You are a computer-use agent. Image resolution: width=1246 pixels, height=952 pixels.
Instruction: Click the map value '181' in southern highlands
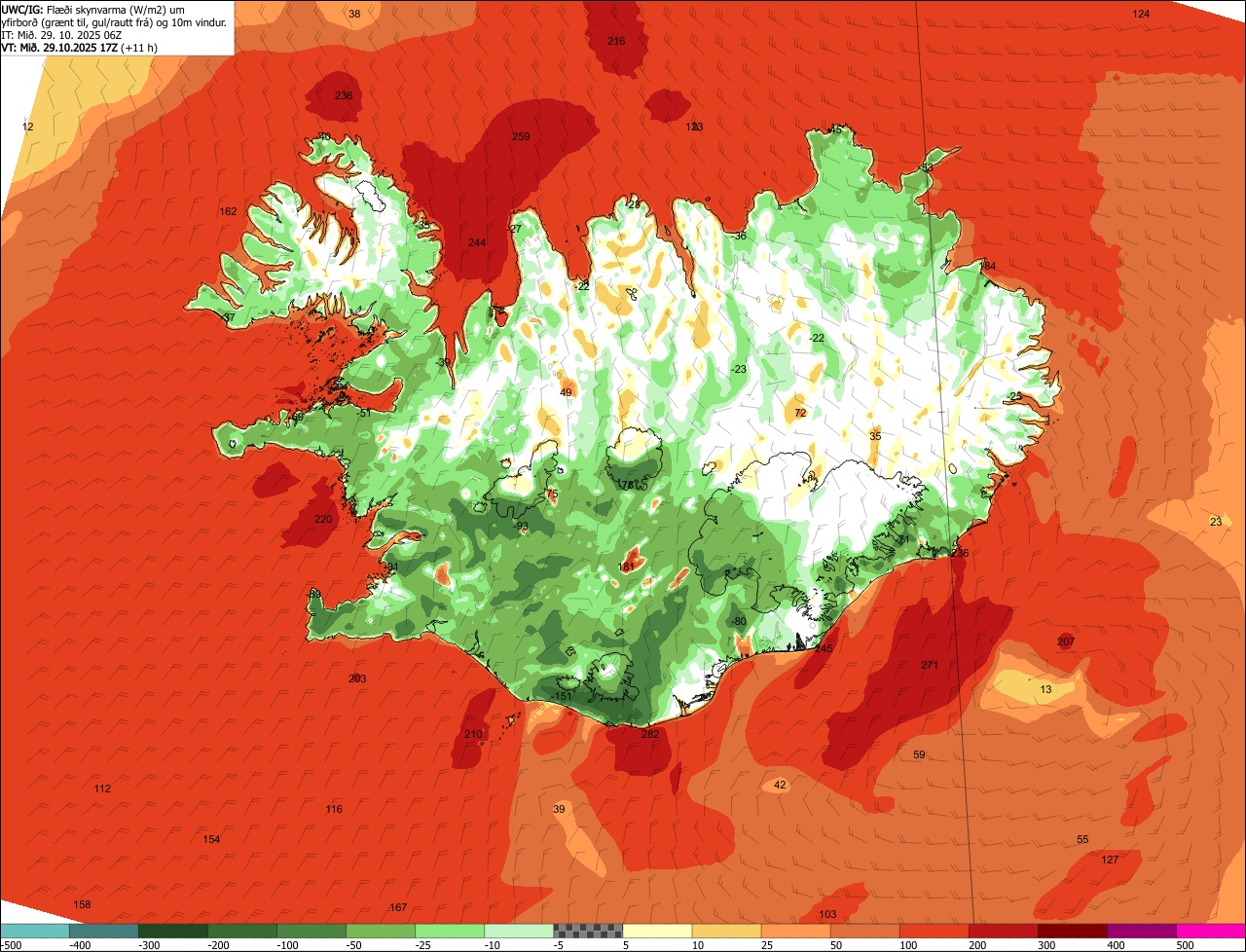click(627, 567)
